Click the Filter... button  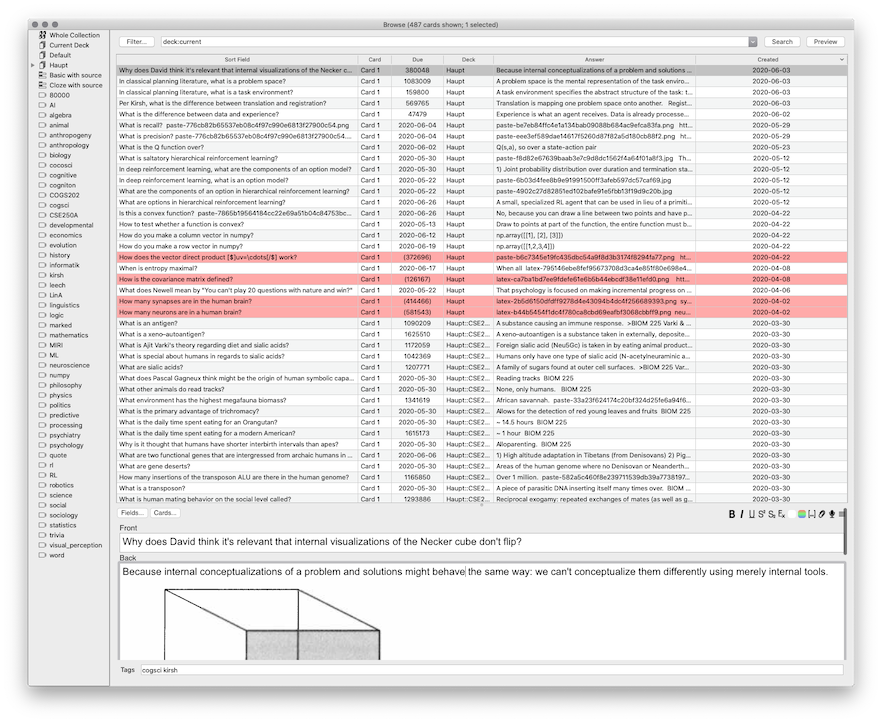[x=136, y=42]
